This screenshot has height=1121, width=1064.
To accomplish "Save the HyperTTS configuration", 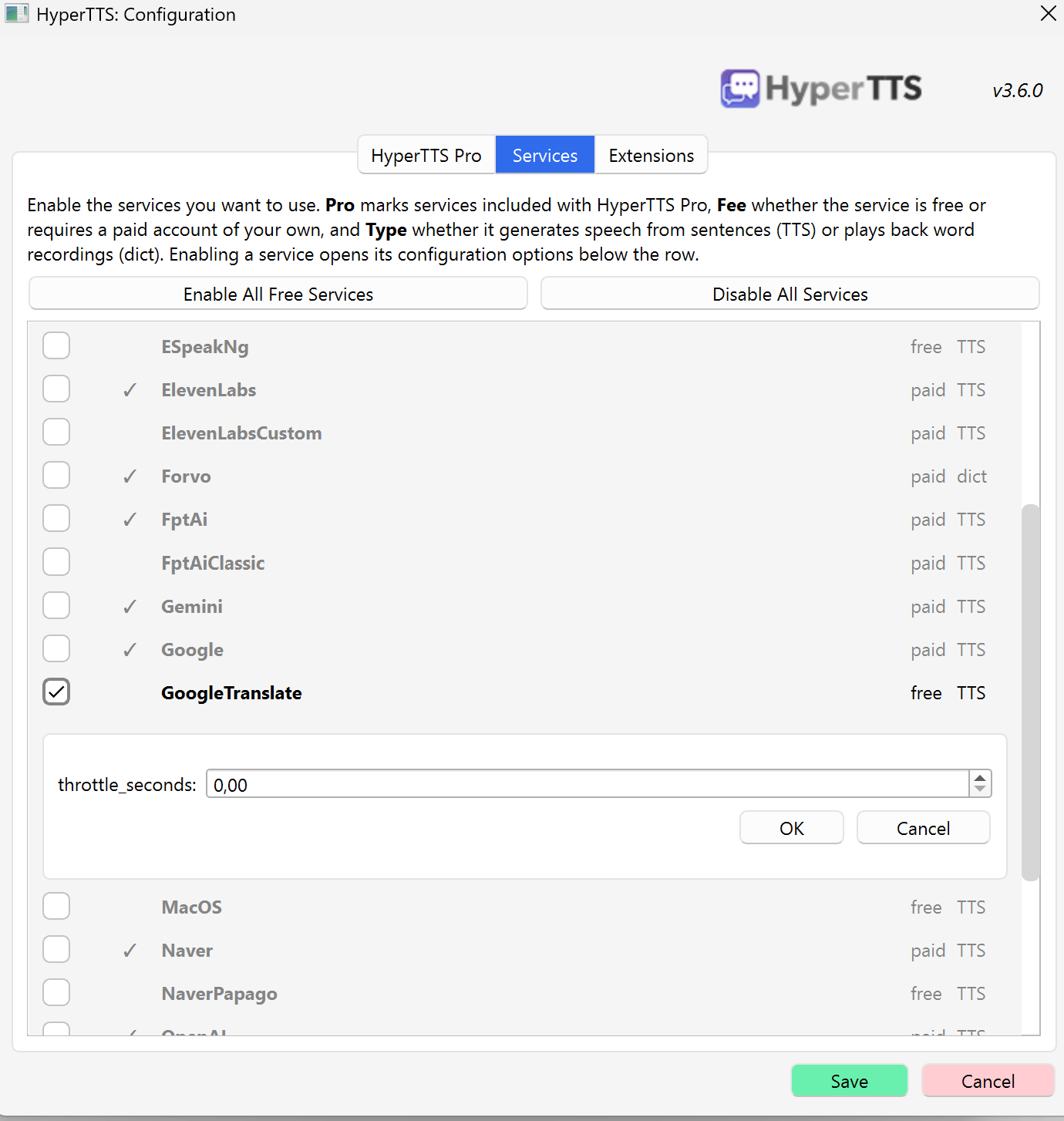I will pos(850,1081).
